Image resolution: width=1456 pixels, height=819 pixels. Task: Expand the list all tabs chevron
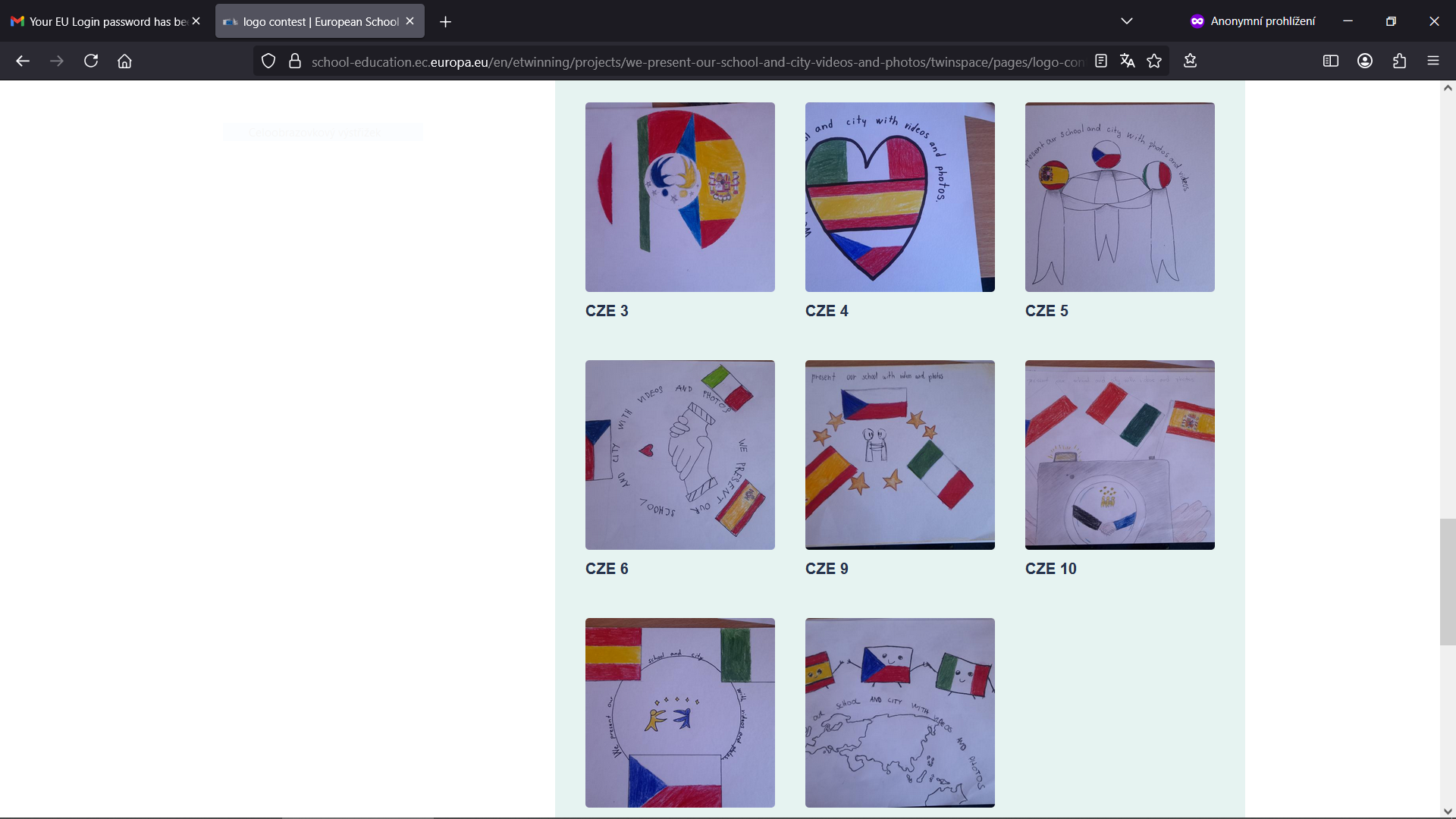tap(1127, 21)
